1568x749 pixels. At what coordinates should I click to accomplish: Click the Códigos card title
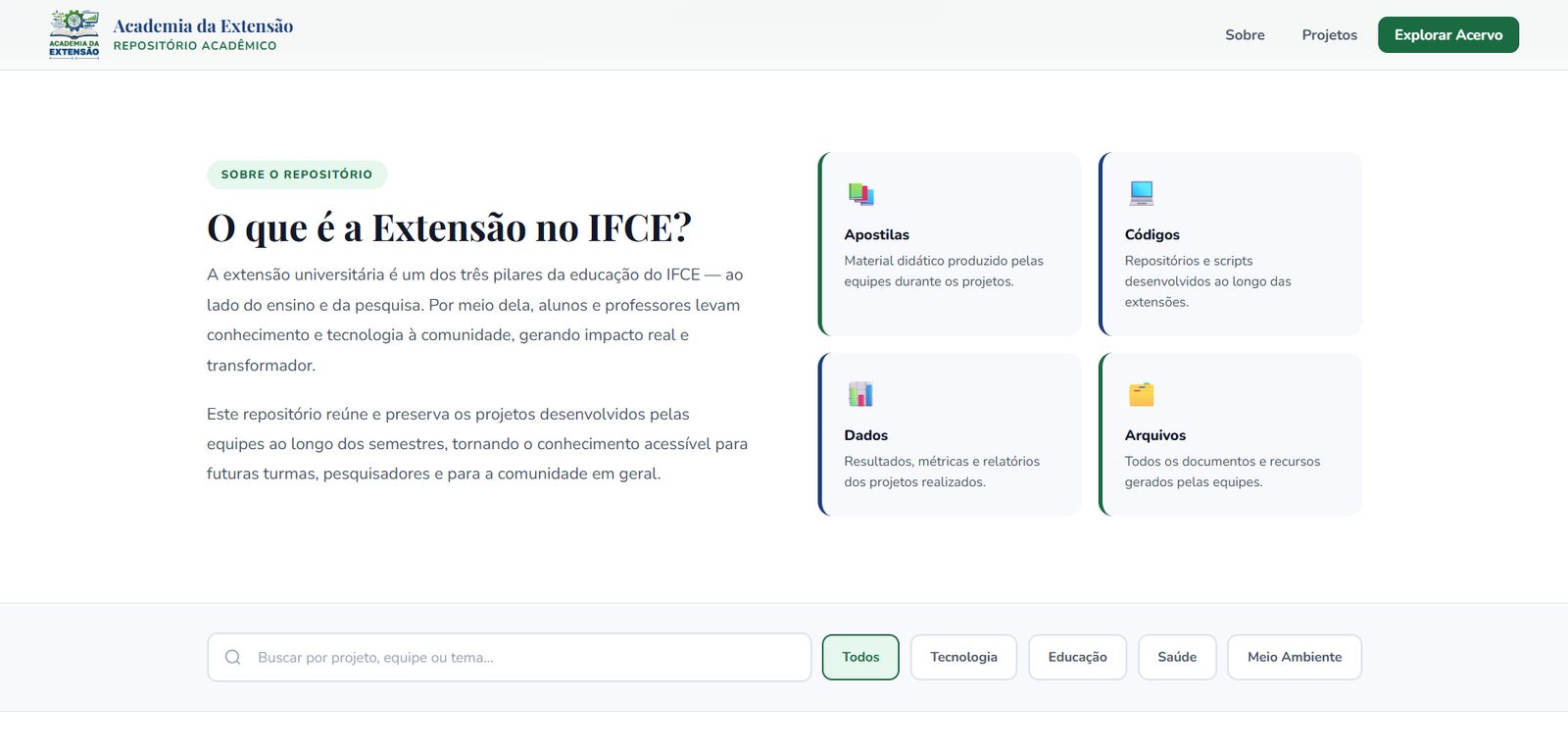point(1152,234)
